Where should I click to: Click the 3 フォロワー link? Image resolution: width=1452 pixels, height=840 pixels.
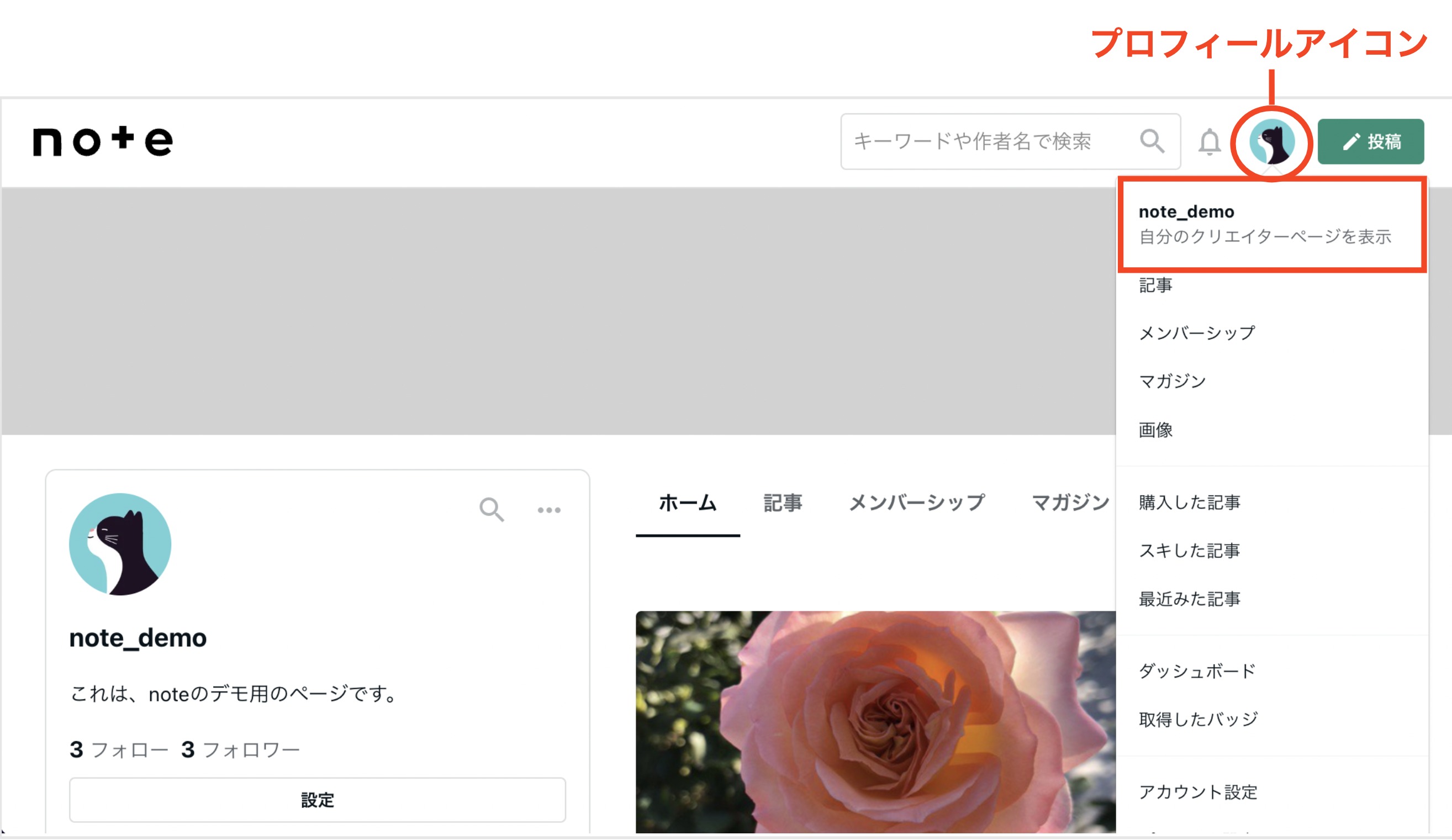coord(240,749)
